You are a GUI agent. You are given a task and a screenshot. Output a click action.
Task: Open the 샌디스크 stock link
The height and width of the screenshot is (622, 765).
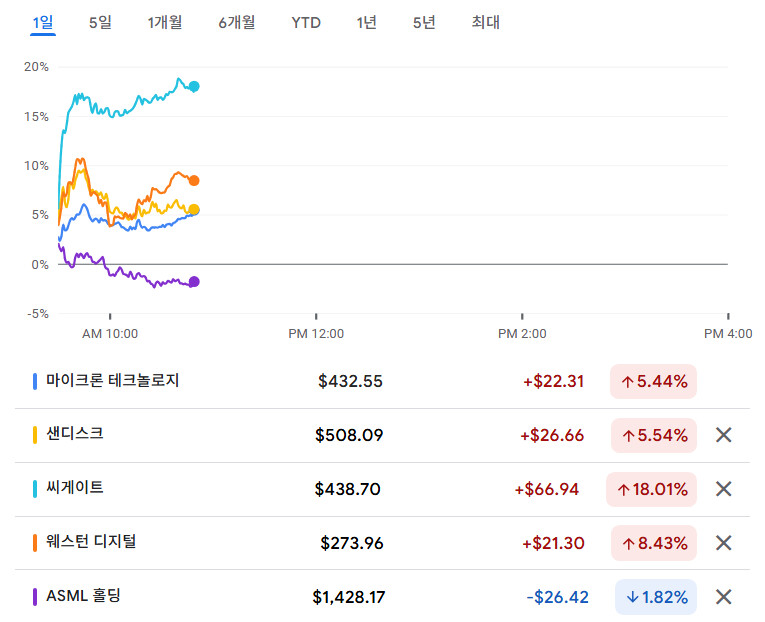point(74,434)
